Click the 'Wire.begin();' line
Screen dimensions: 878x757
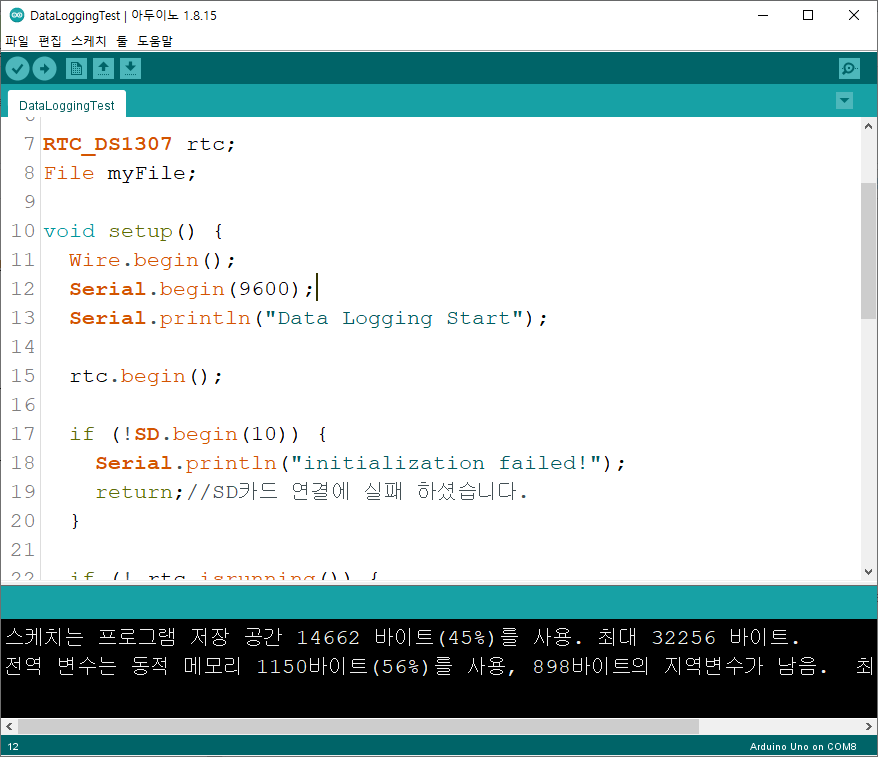152,260
